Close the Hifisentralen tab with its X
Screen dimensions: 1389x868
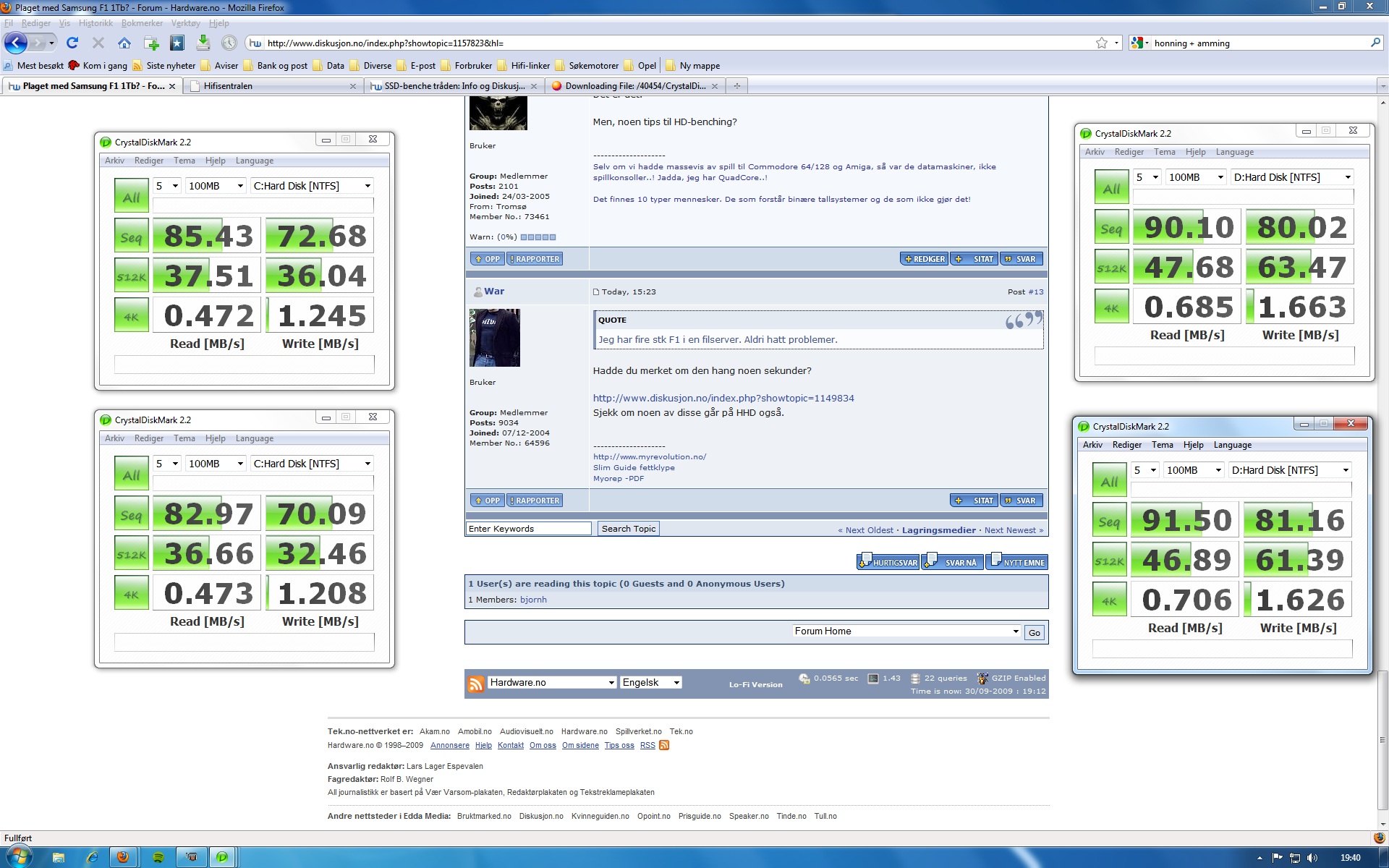353,86
